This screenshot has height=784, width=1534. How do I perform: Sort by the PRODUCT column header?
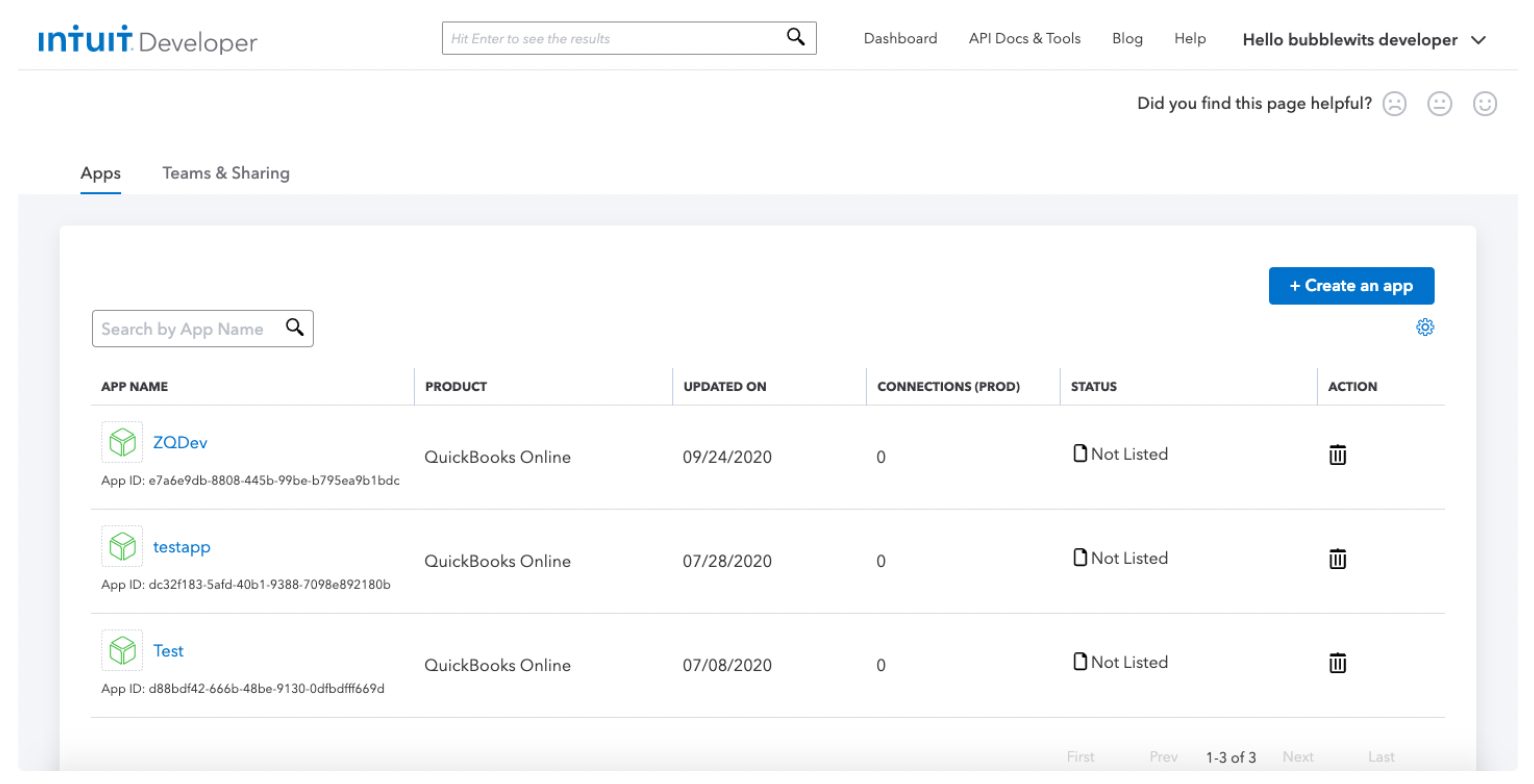pos(456,386)
